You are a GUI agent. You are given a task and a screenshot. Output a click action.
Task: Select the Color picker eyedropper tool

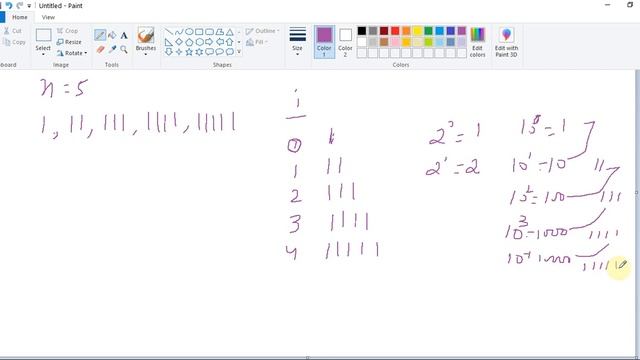[x=112, y=49]
